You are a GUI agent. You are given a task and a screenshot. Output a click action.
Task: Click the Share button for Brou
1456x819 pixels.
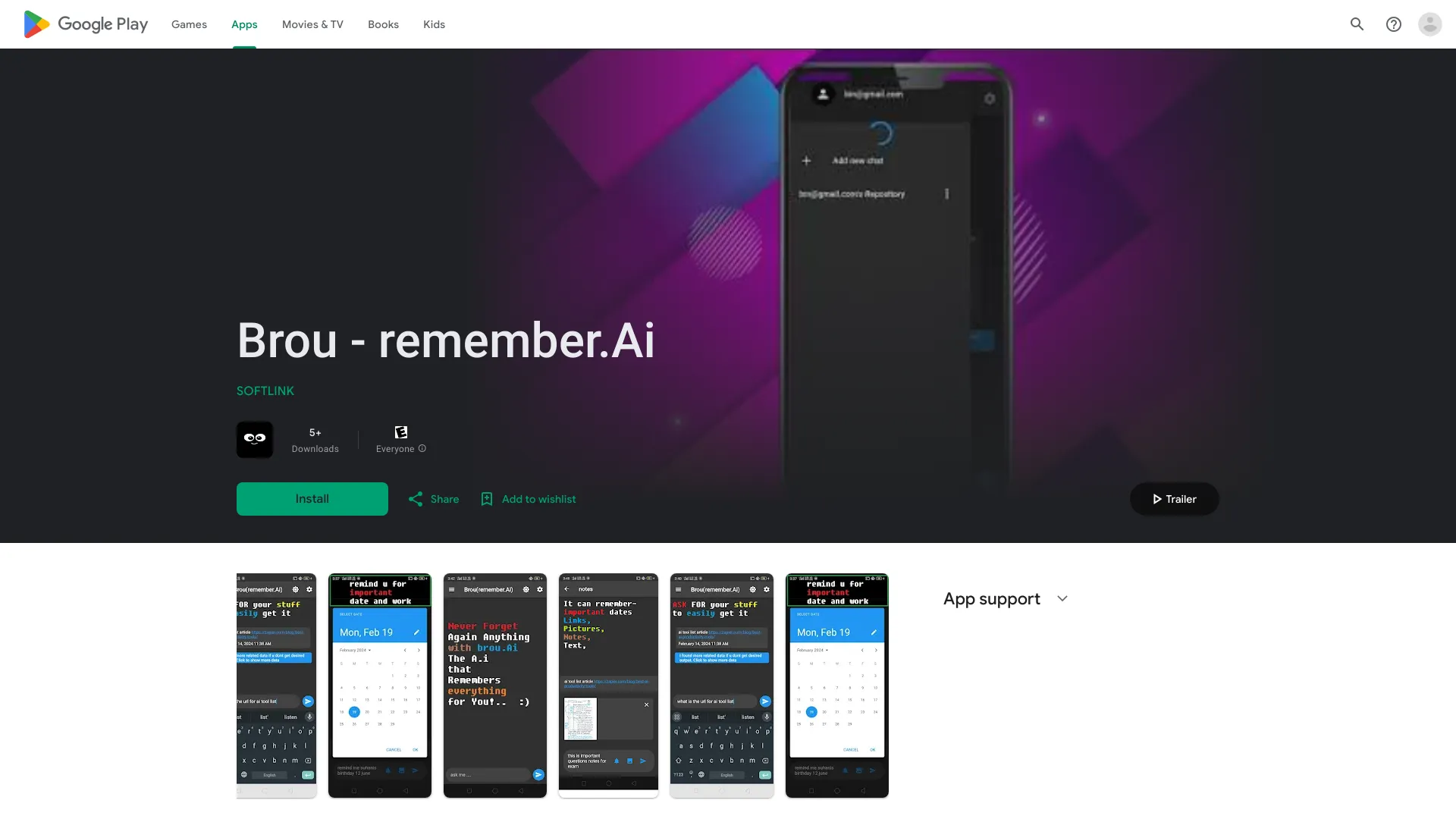(x=432, y=499)
